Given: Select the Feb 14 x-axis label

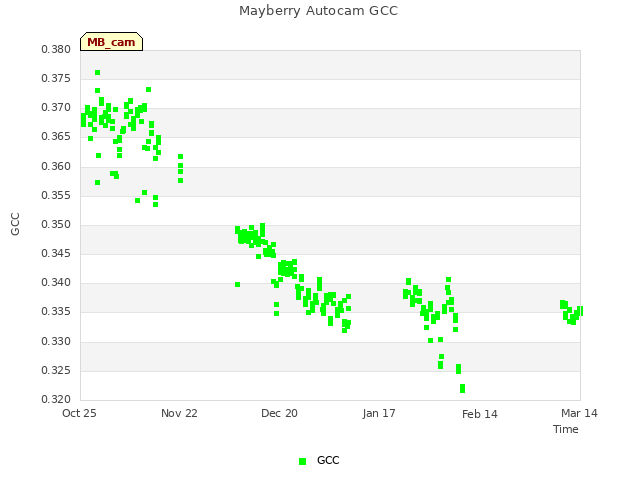Looking at the screenshot, I should point(480,414).
